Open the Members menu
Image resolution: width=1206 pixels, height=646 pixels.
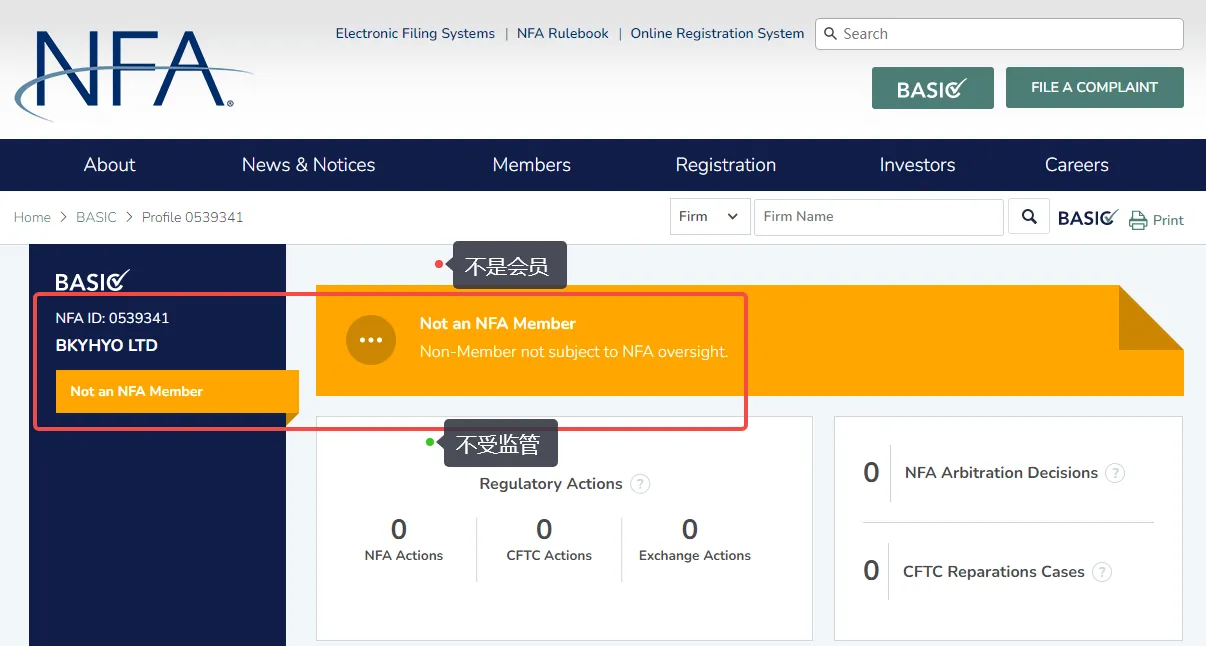tap(532, 165)
